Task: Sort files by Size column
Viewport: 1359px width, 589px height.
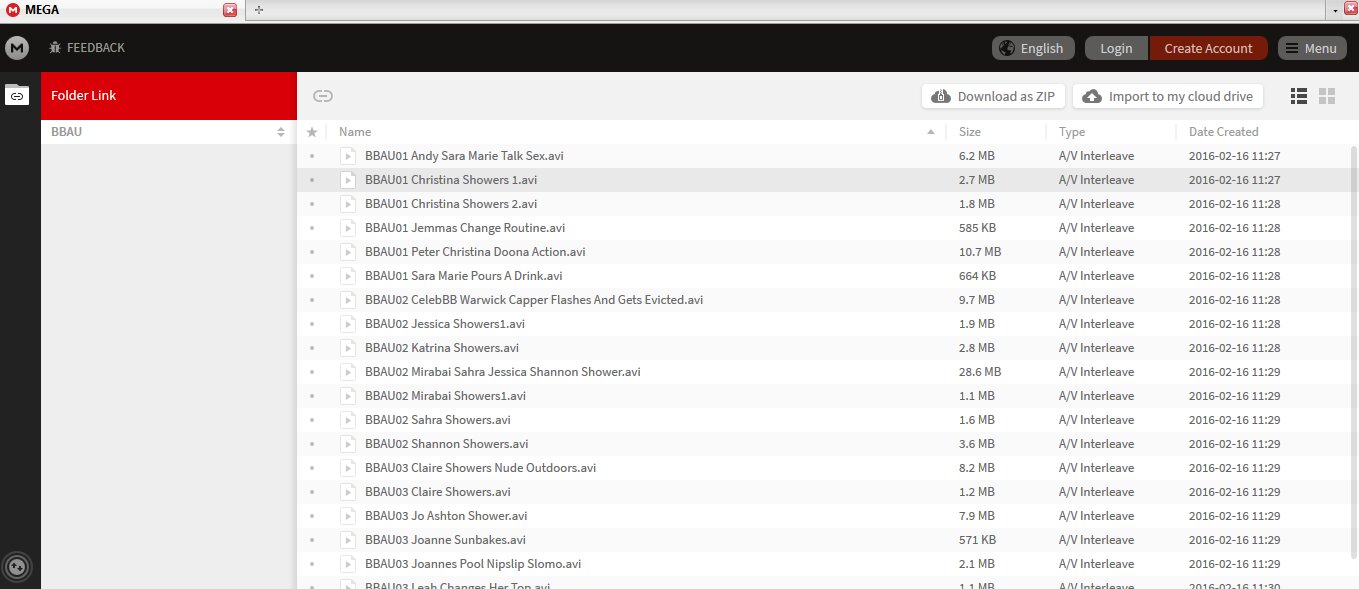Action: point(970,132)
